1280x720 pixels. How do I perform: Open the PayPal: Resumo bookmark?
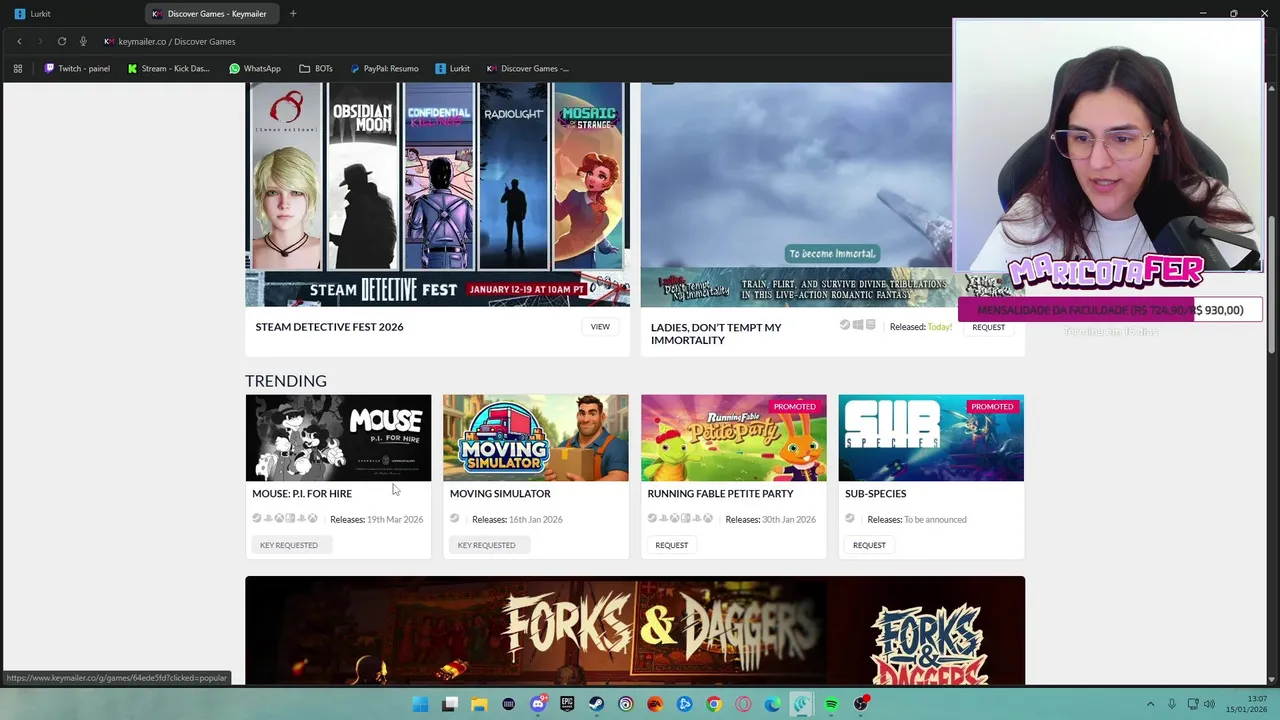click(x=384, y=69)
